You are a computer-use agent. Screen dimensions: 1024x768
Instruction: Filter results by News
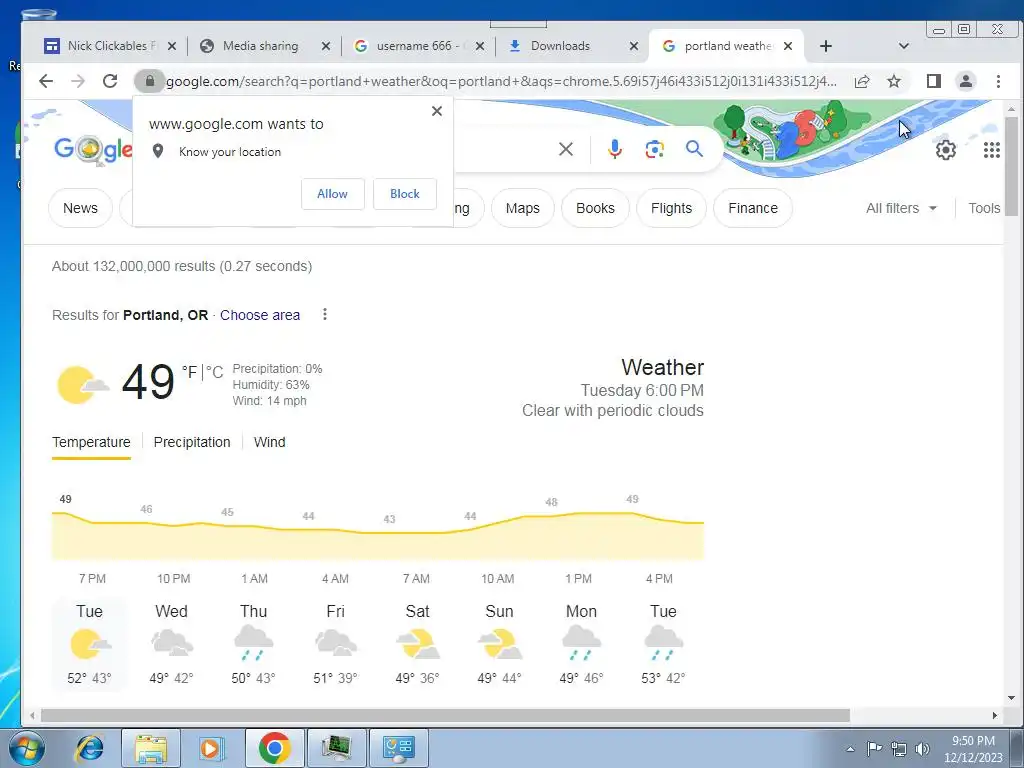[x=80, y=208]
